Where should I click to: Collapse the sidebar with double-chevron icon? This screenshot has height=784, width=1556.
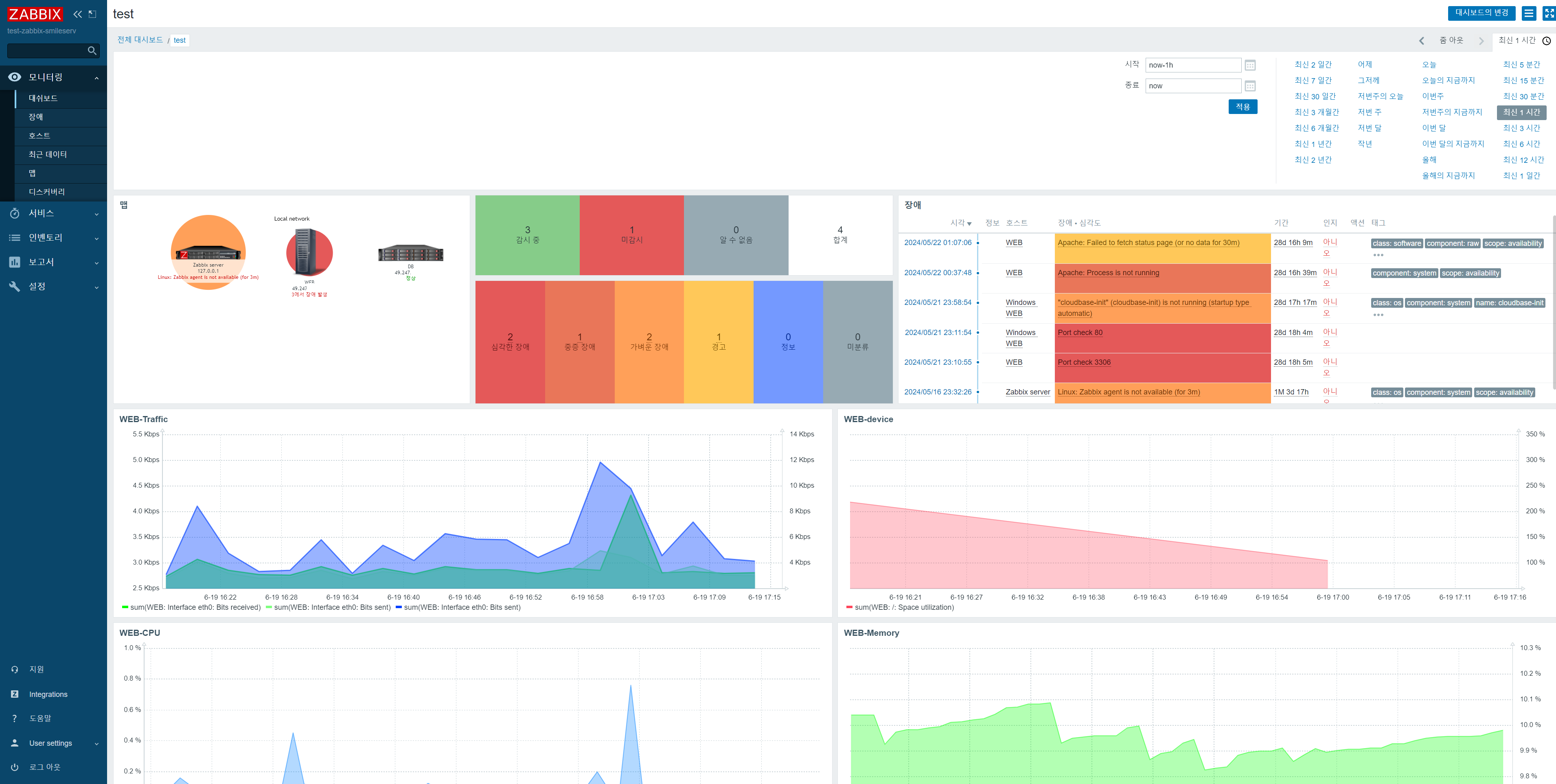point(77,14)
